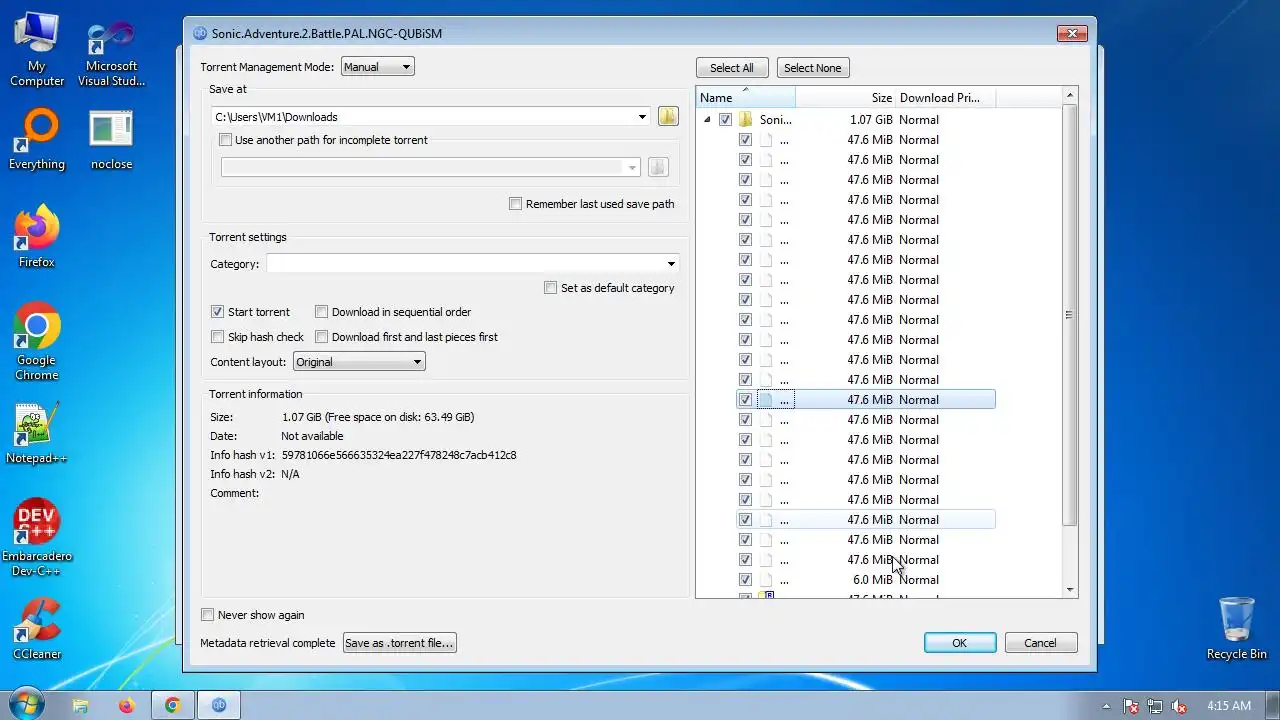
Task: Browse for save folder with folder button
Action: tap(668, 117)
